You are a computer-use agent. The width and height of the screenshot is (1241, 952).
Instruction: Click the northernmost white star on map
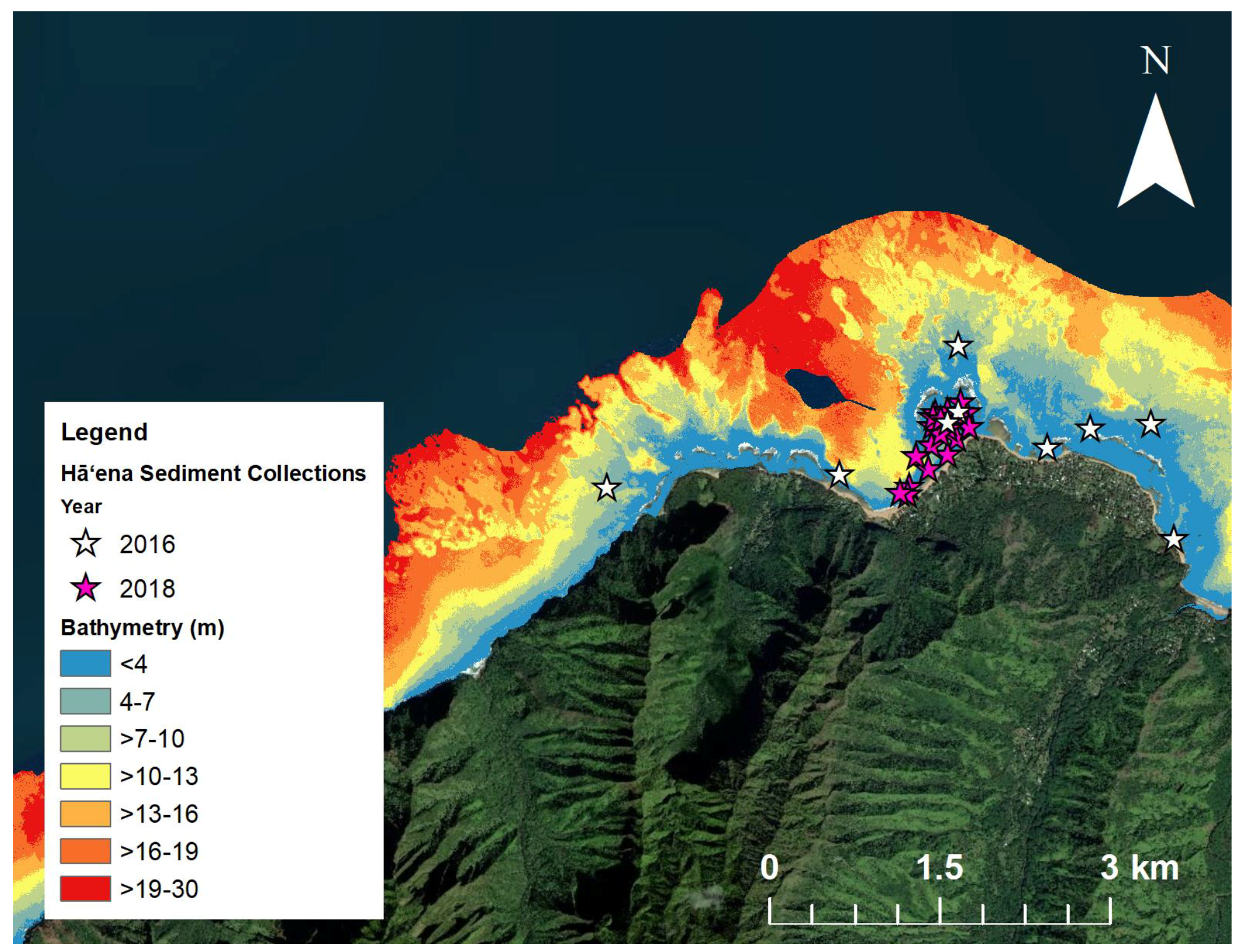(957, 346)
